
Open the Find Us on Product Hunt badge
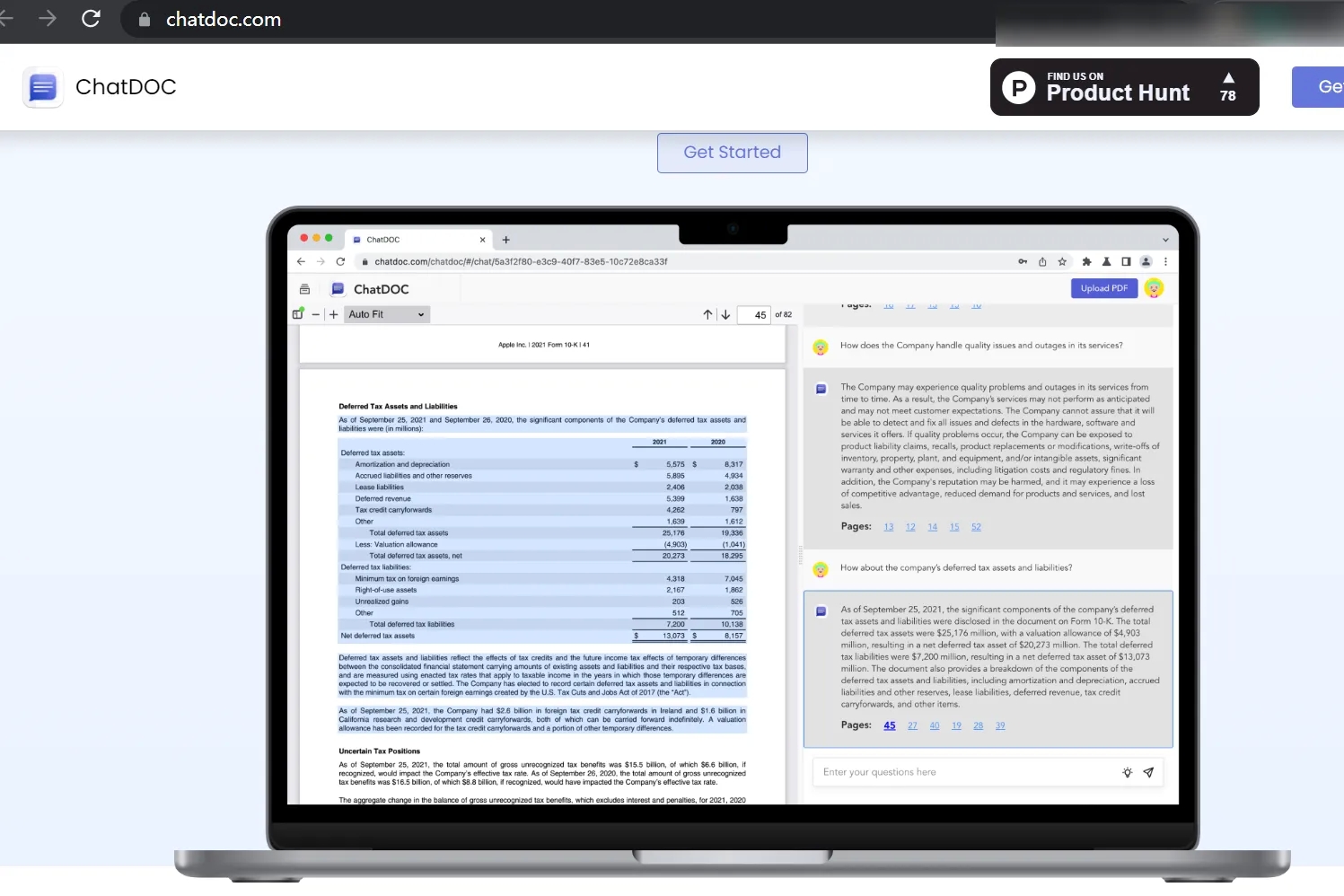[1124, 87]
